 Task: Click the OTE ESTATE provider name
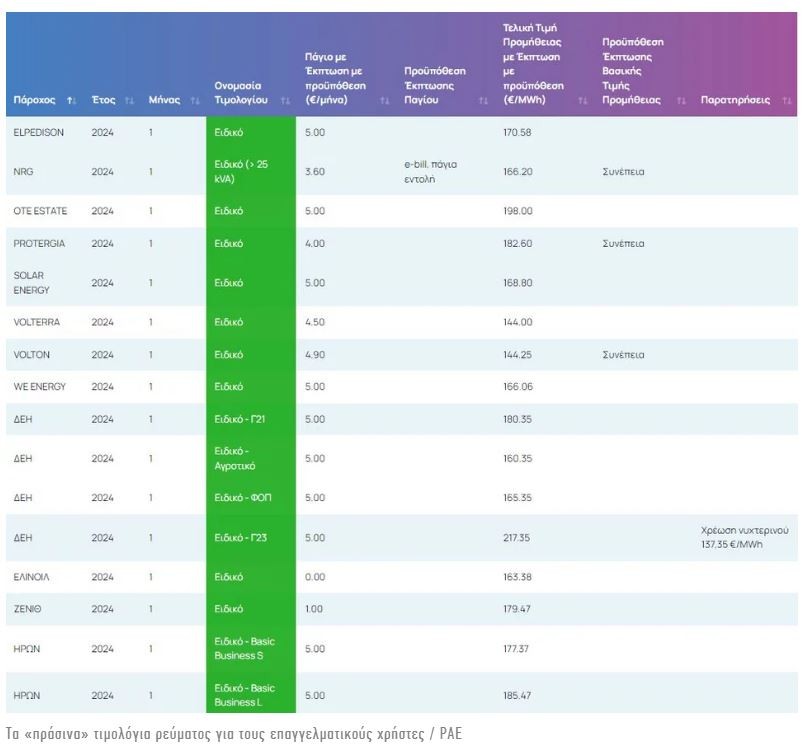point(40,211)
